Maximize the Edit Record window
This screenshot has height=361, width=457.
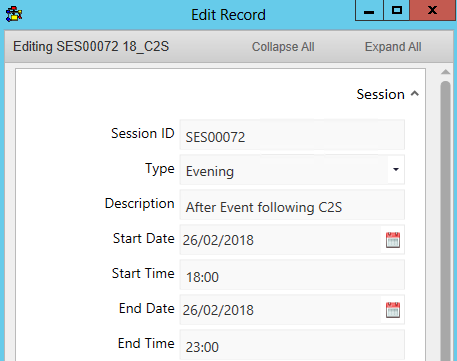click(x=396, y=10)
